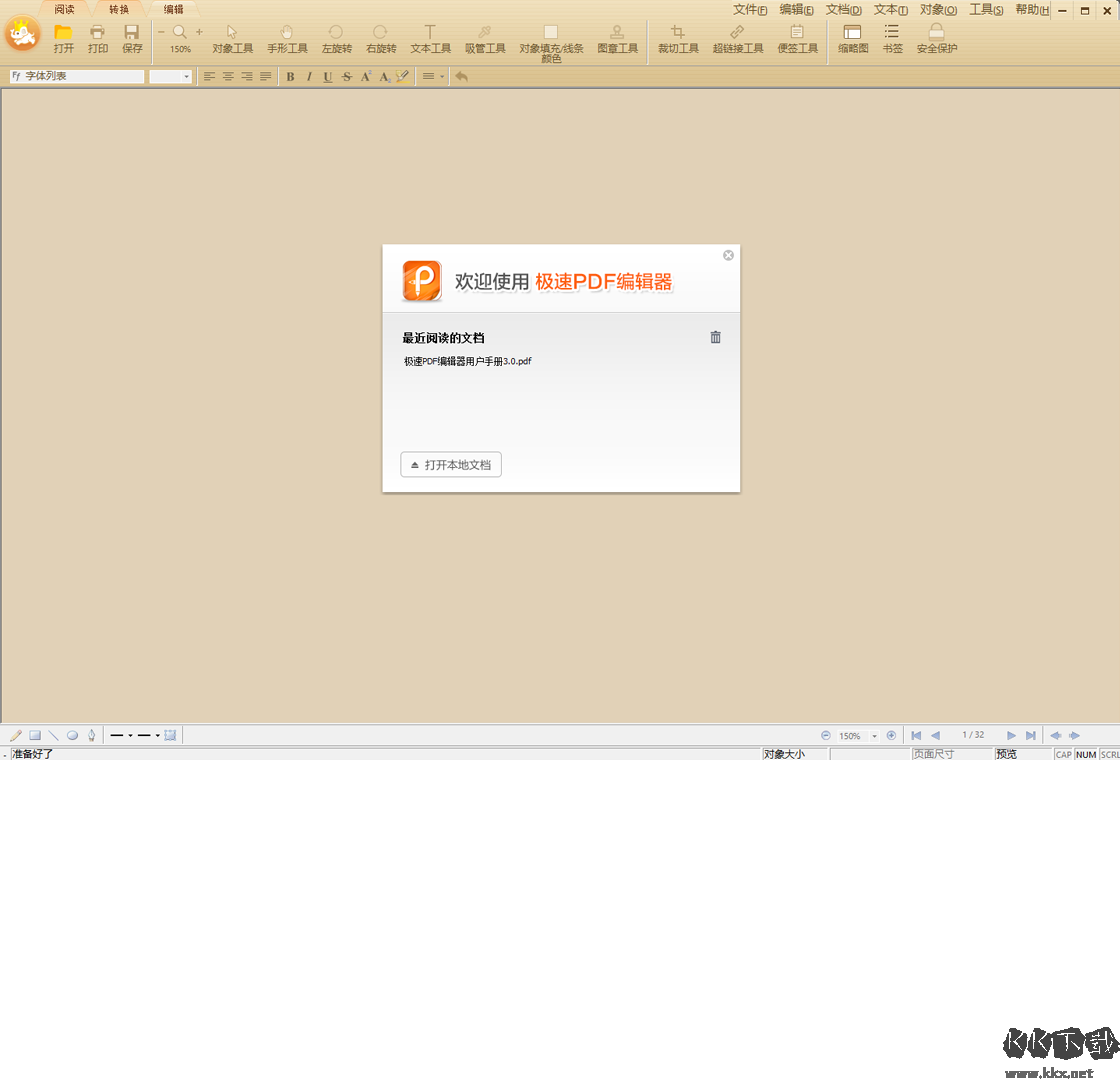
Task: Click the highlight text color icon
Action: [403, 76]
